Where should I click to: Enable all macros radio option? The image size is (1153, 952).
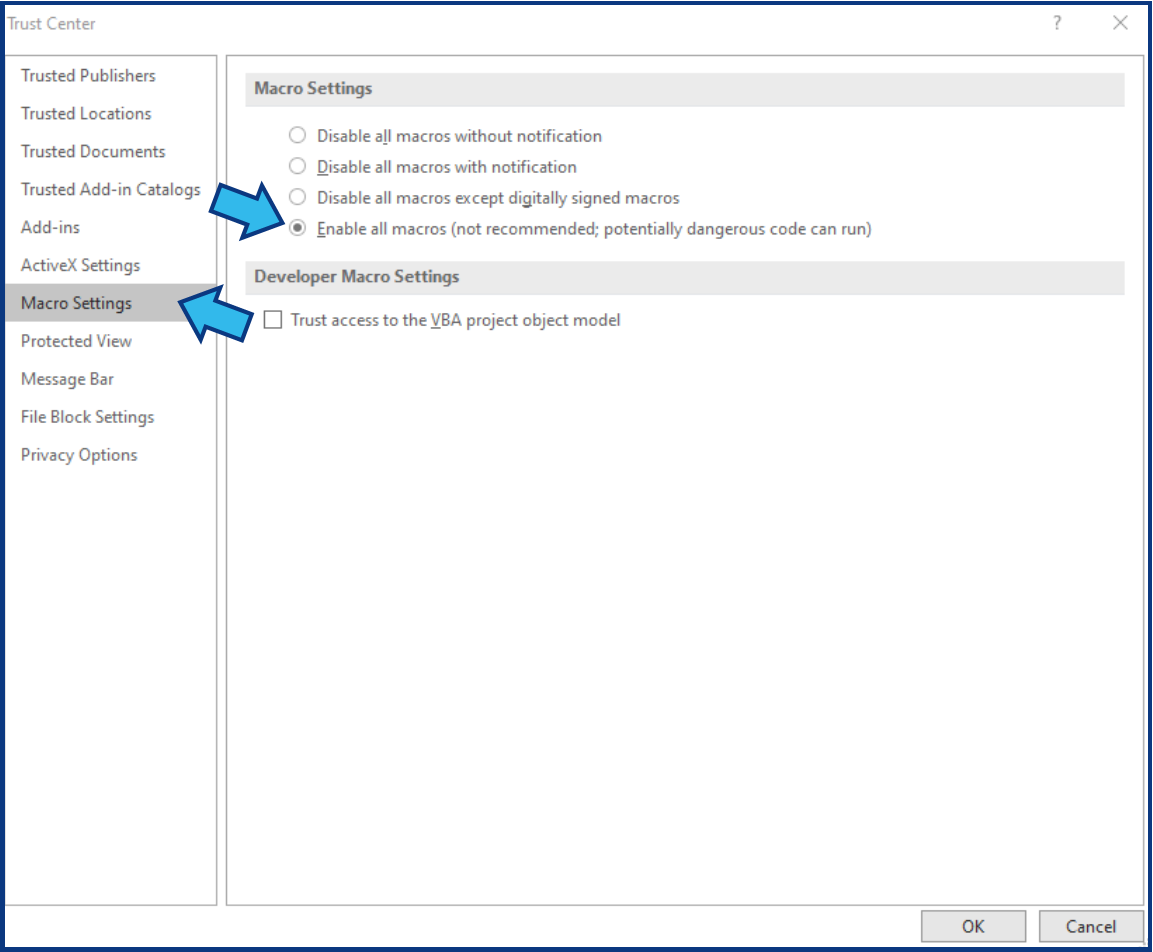point(299,226)
